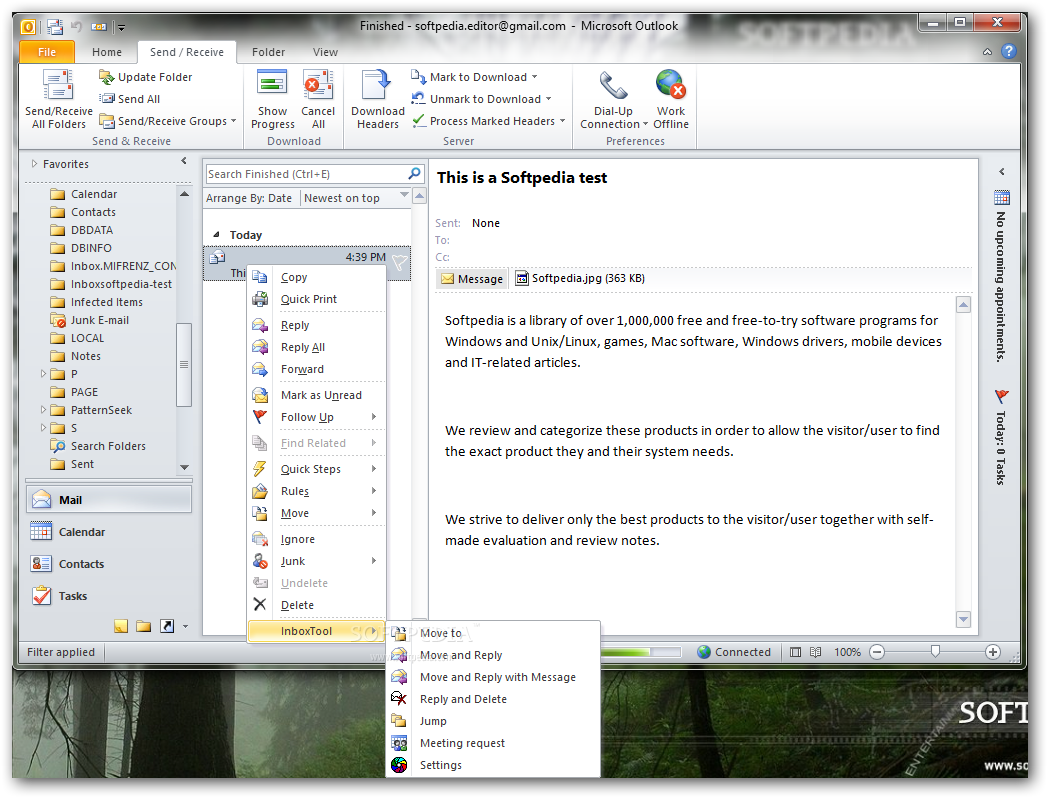This screenshot has width=1048, height=798.
Task: Expand the Favorites section
Action: coord(35,164)
